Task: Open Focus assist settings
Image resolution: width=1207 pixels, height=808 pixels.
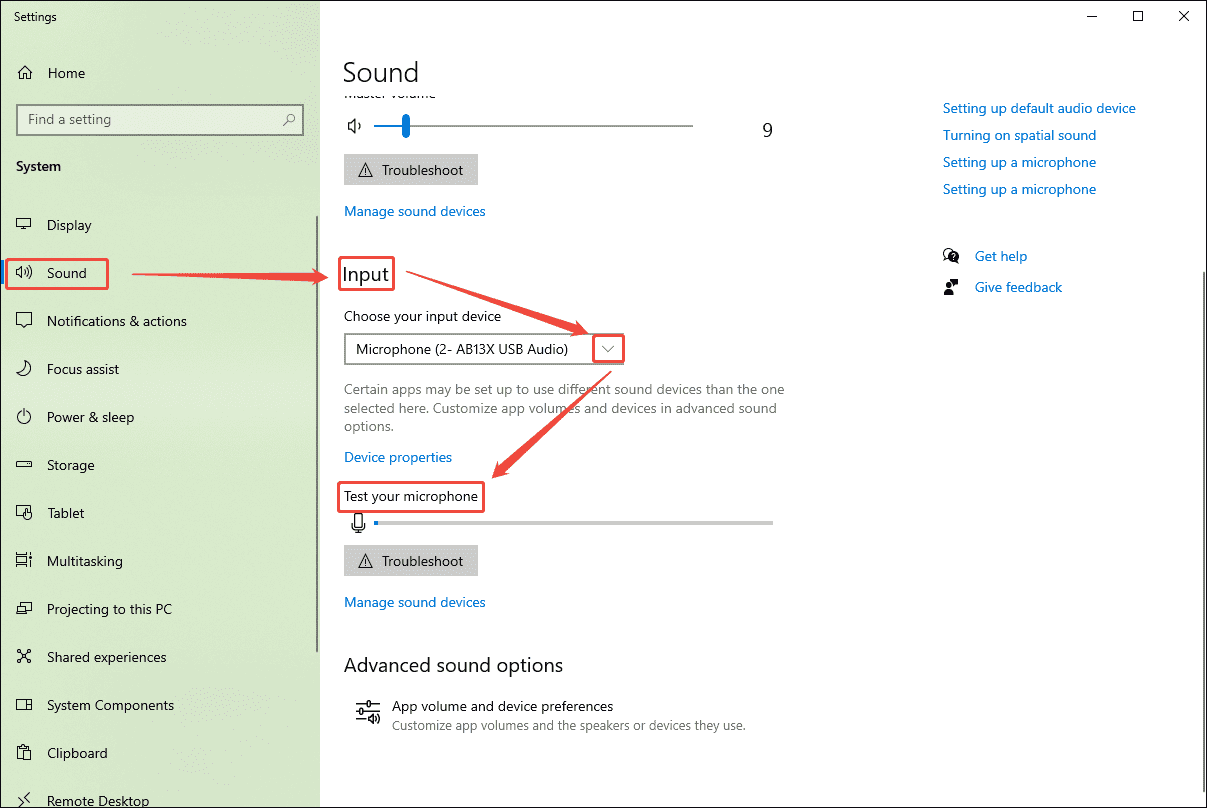Action: (x=25, y=368)
